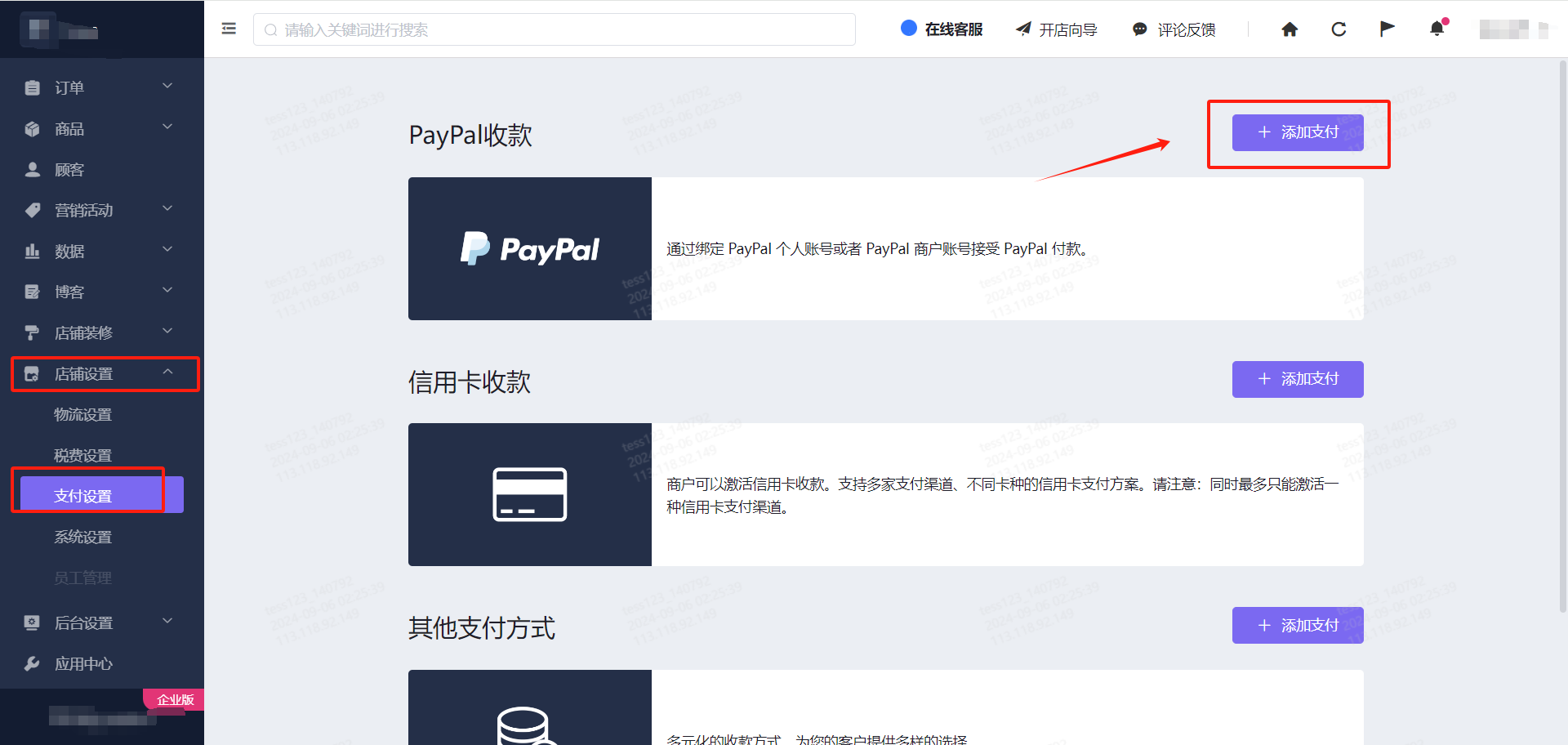Click the paper plane 开店向导 icon
The height and width of the screenshot is (745, 1568).
tap(1023, 29)
